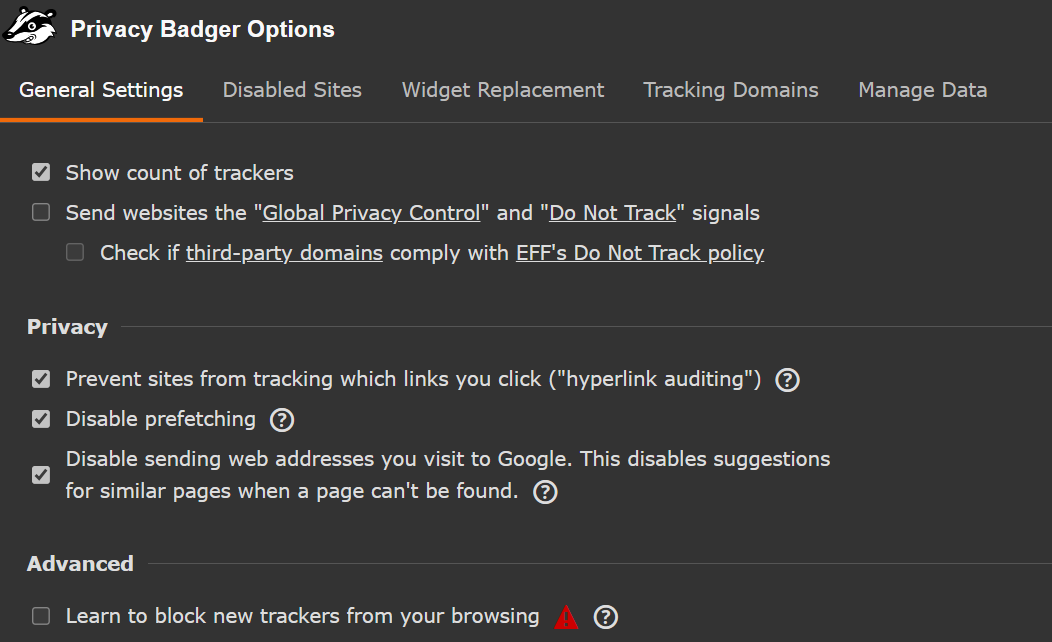Open help for learning new trackers

(x=605, y=617)
